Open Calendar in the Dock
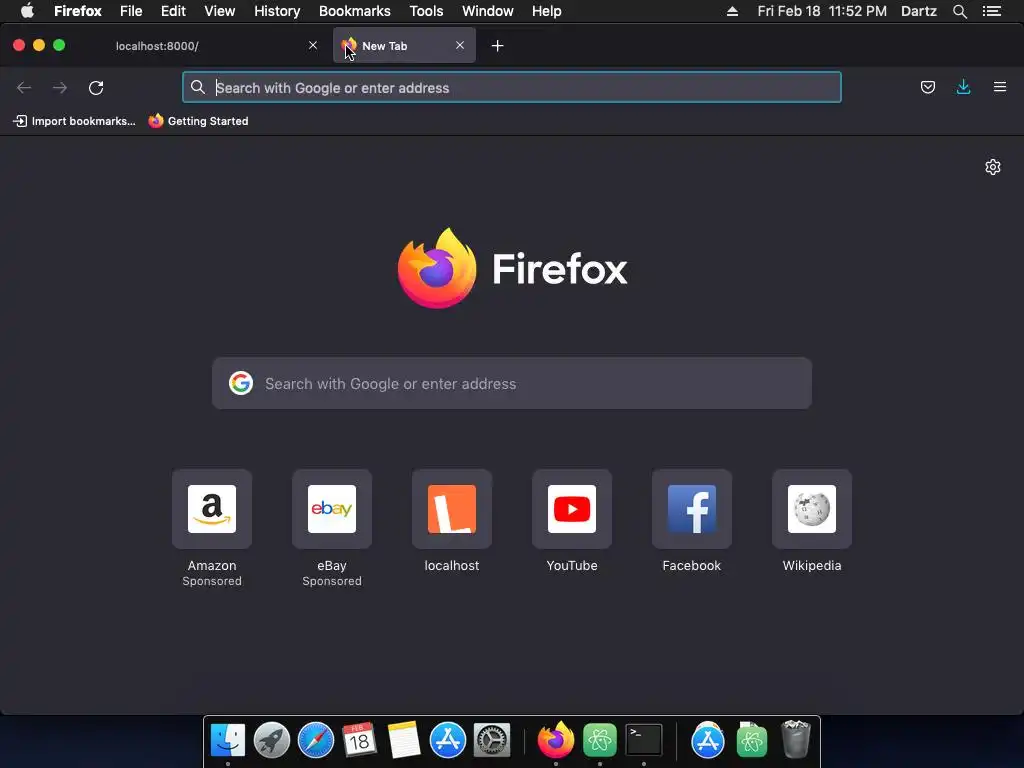Viewport: 1024px width, 768px height. [x=359, y=741]
